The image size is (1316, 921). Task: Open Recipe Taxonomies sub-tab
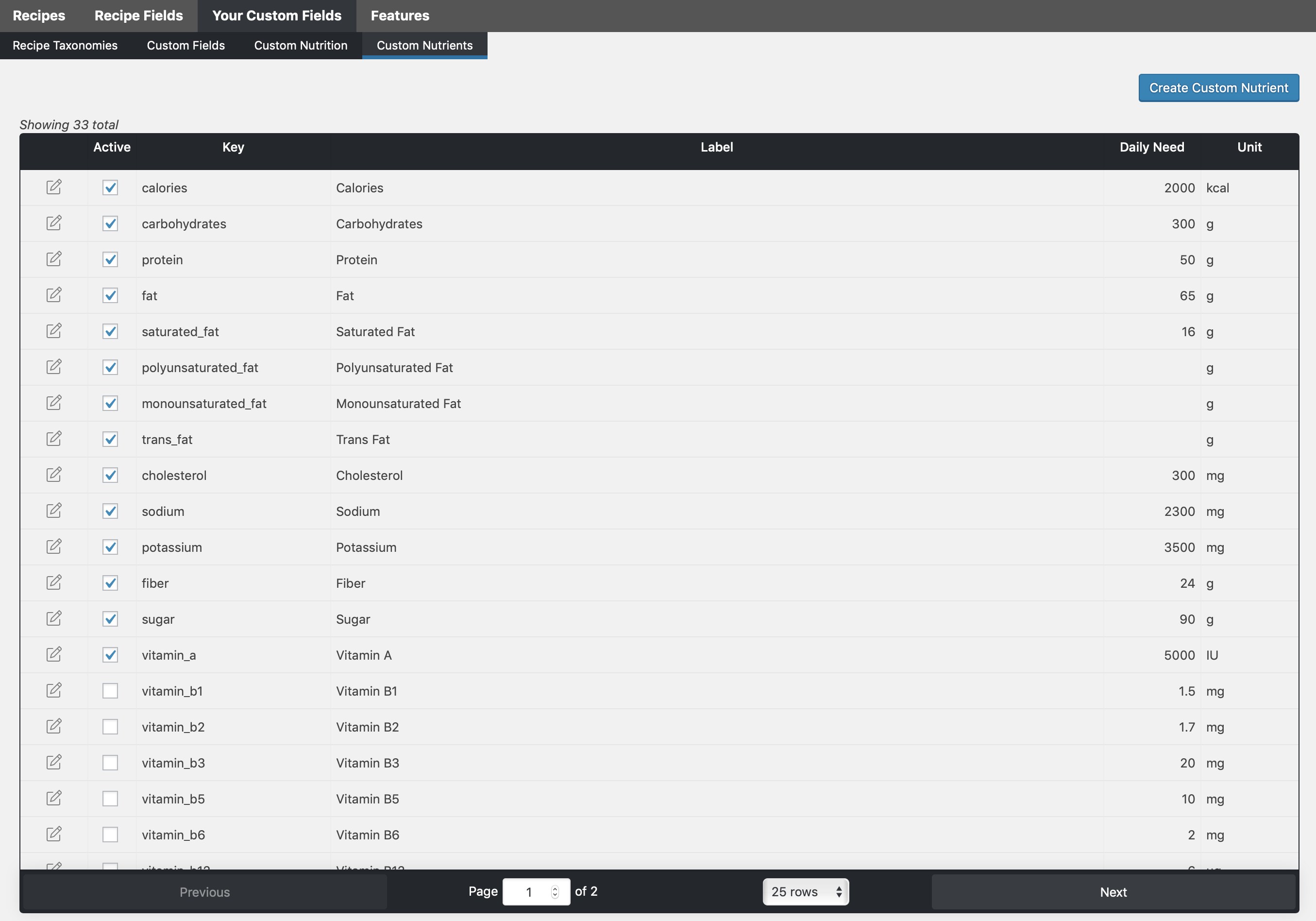[65, 45]
